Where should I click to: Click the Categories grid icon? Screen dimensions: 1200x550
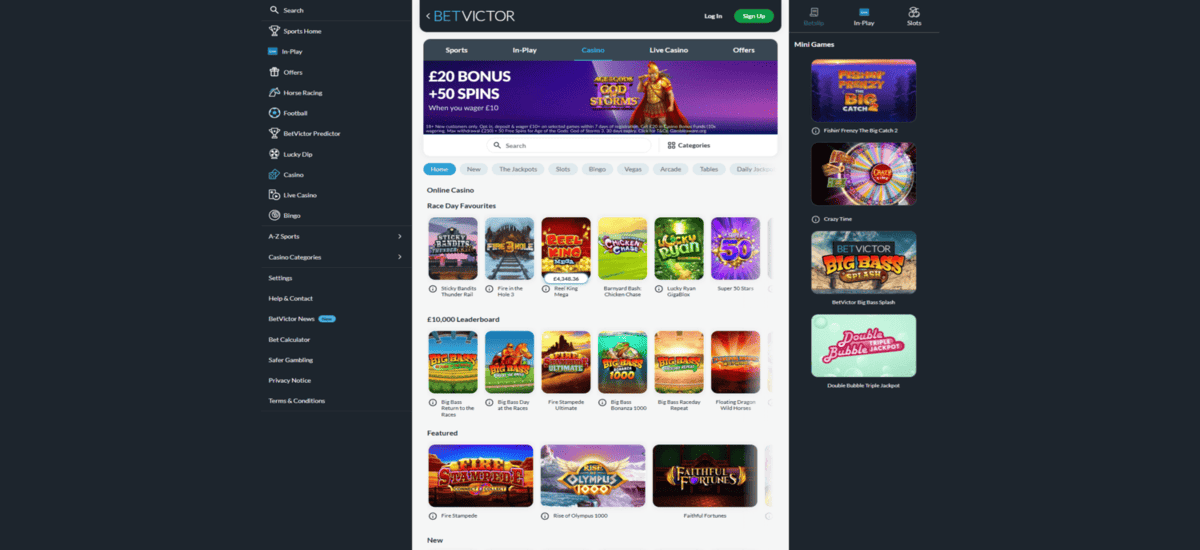pyautogui.click(x=671, y=145)
